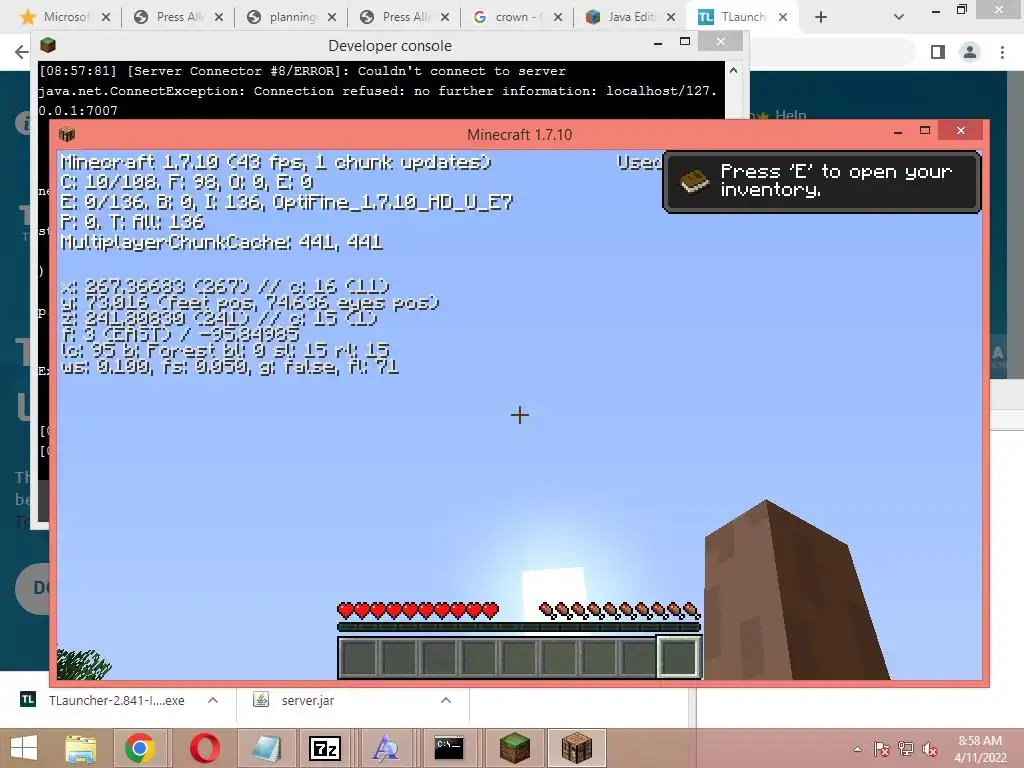Open the network status tray icon
This screenshot has height=768, width=1024.
(x=906, y=749)
